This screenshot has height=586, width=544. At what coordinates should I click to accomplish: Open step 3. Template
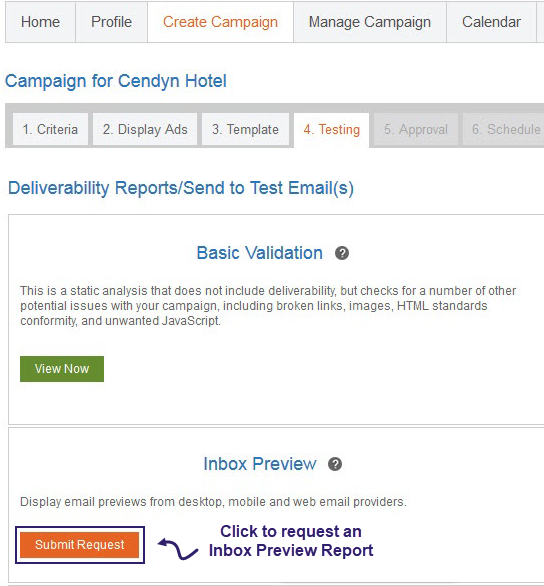click(x=245, y=129)
